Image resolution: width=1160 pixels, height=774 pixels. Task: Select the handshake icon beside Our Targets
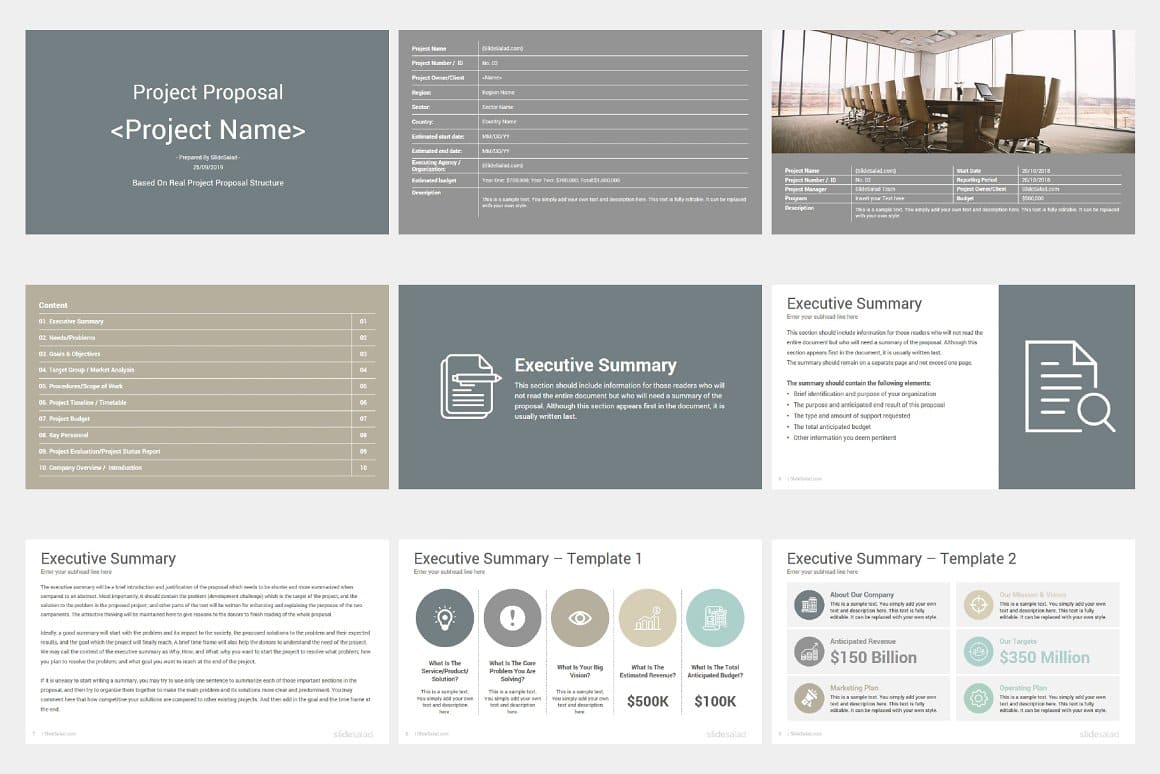(x=976, y=650)
